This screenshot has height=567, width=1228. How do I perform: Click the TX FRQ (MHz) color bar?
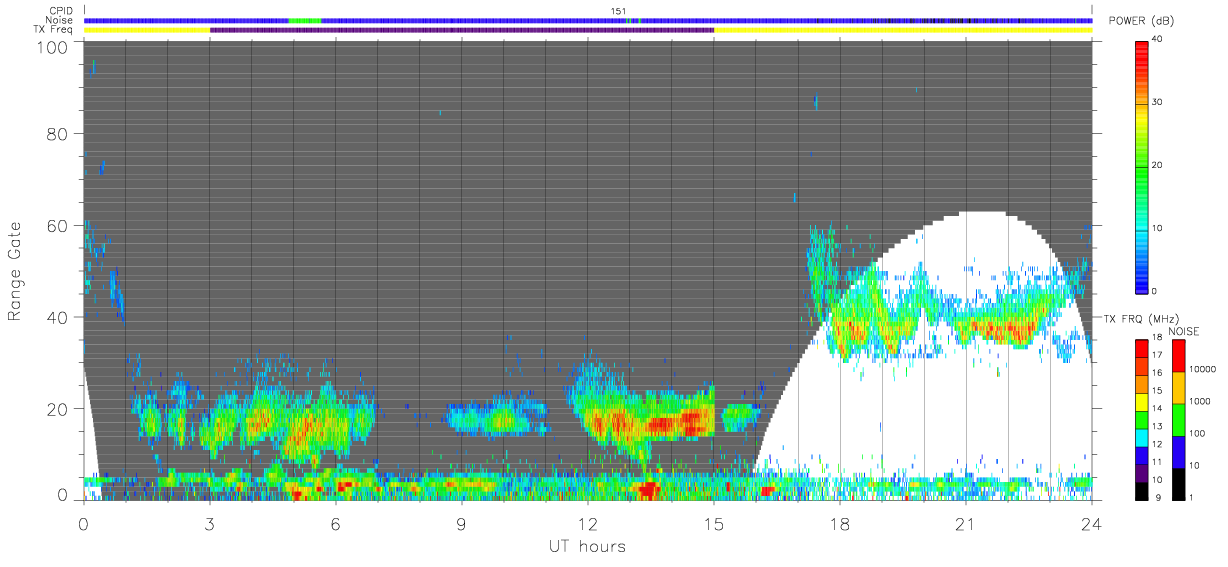coord(1142,418)
